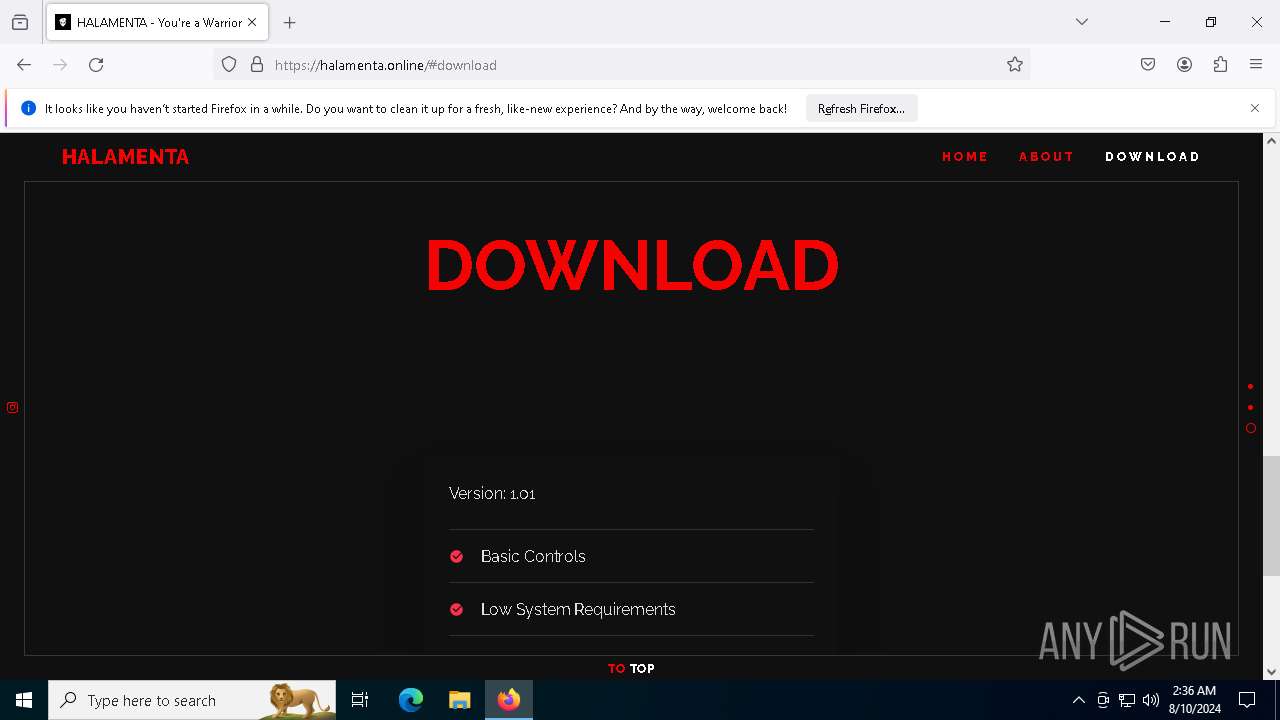Launch Microsoft Edge from taskbar
1280x720 pixels.
tap(411, 700)
